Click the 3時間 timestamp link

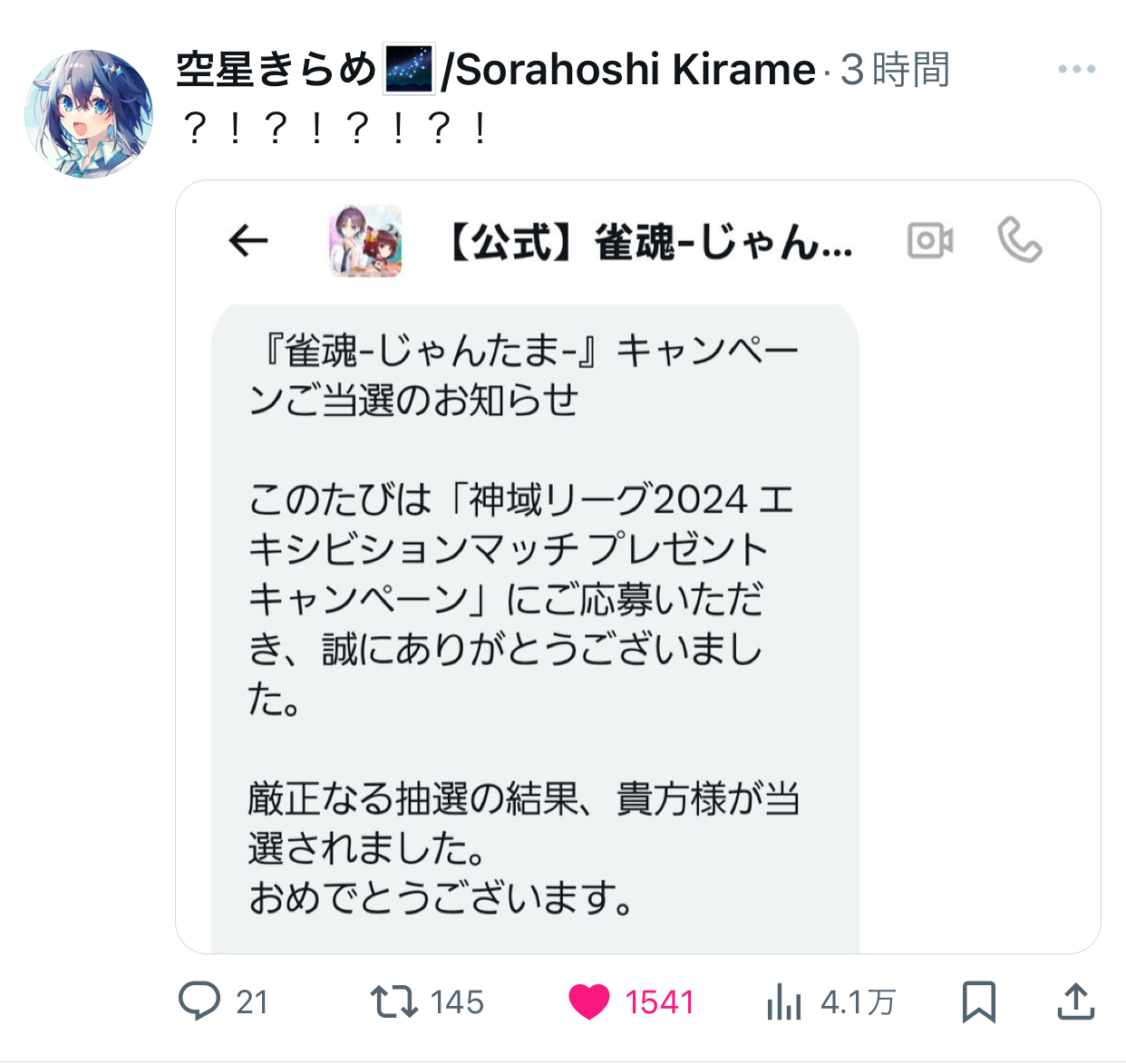(x=895, y=70)
